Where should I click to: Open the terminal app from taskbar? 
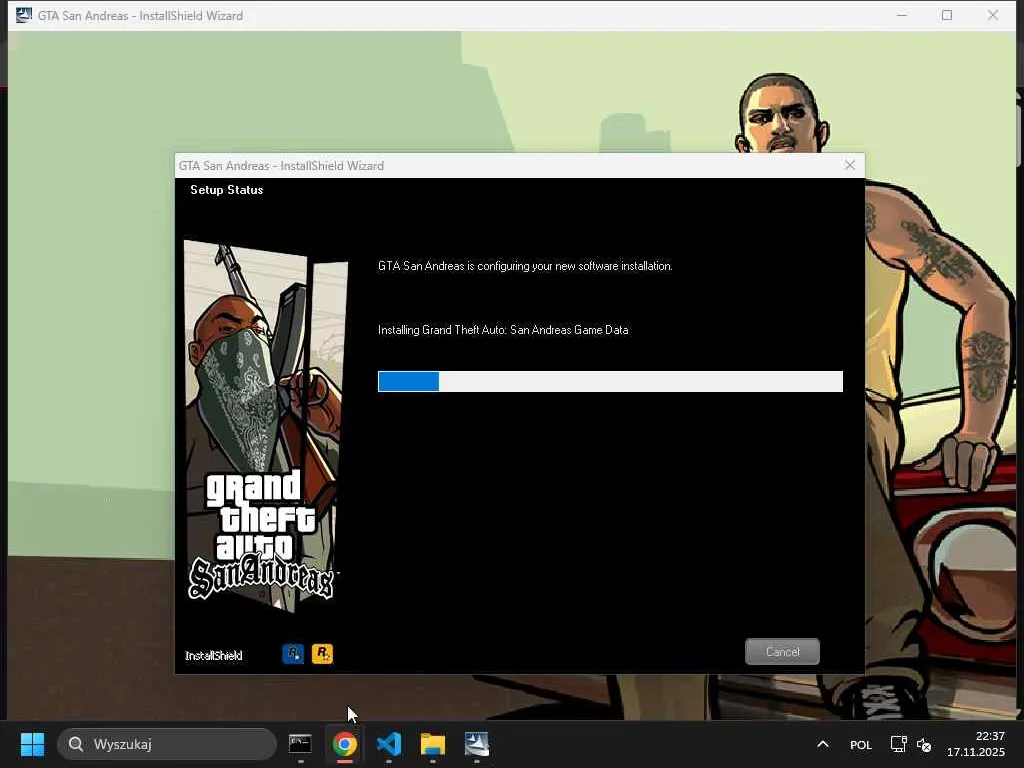pos(300,744)
